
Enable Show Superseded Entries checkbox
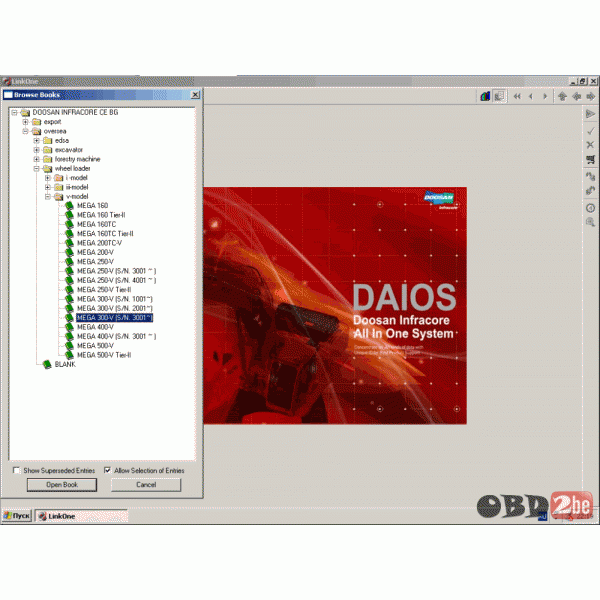point(16,470)
